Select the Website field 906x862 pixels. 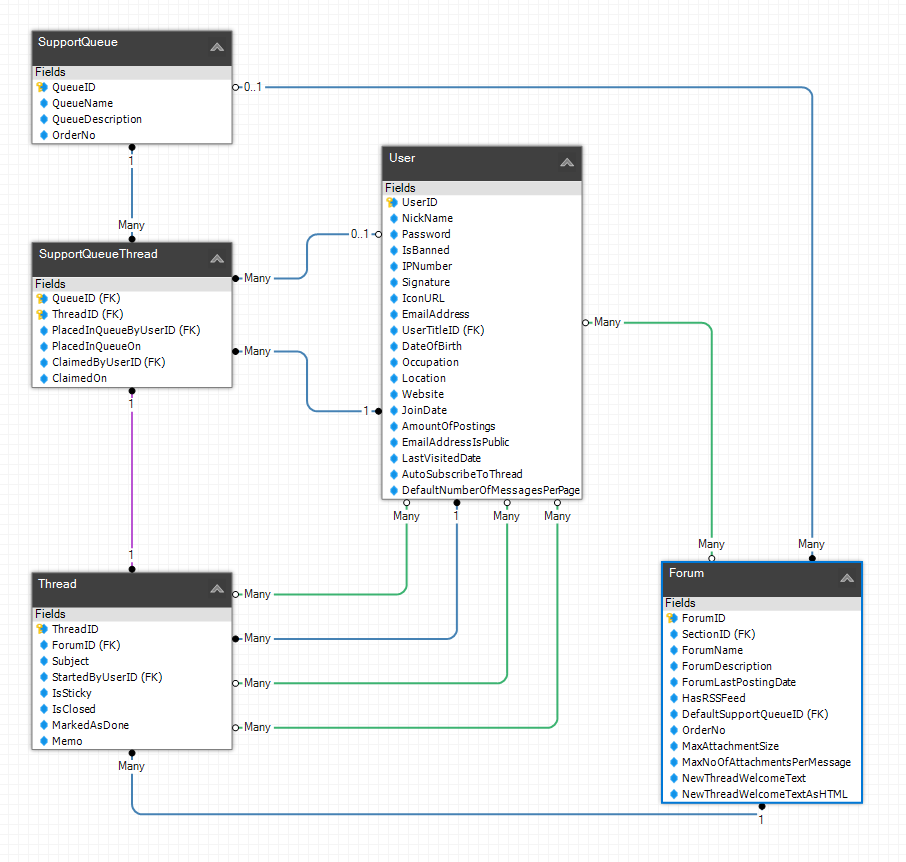(x=482, y=394)
